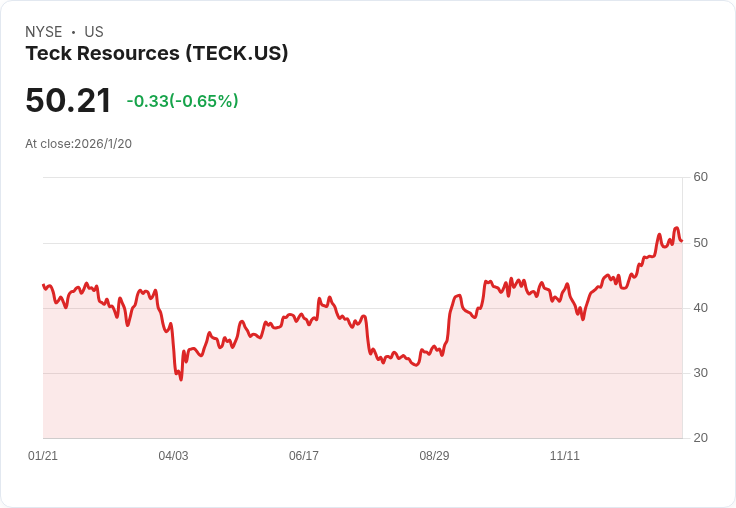Click the left starting point of the price line

(x=43, y=285)
